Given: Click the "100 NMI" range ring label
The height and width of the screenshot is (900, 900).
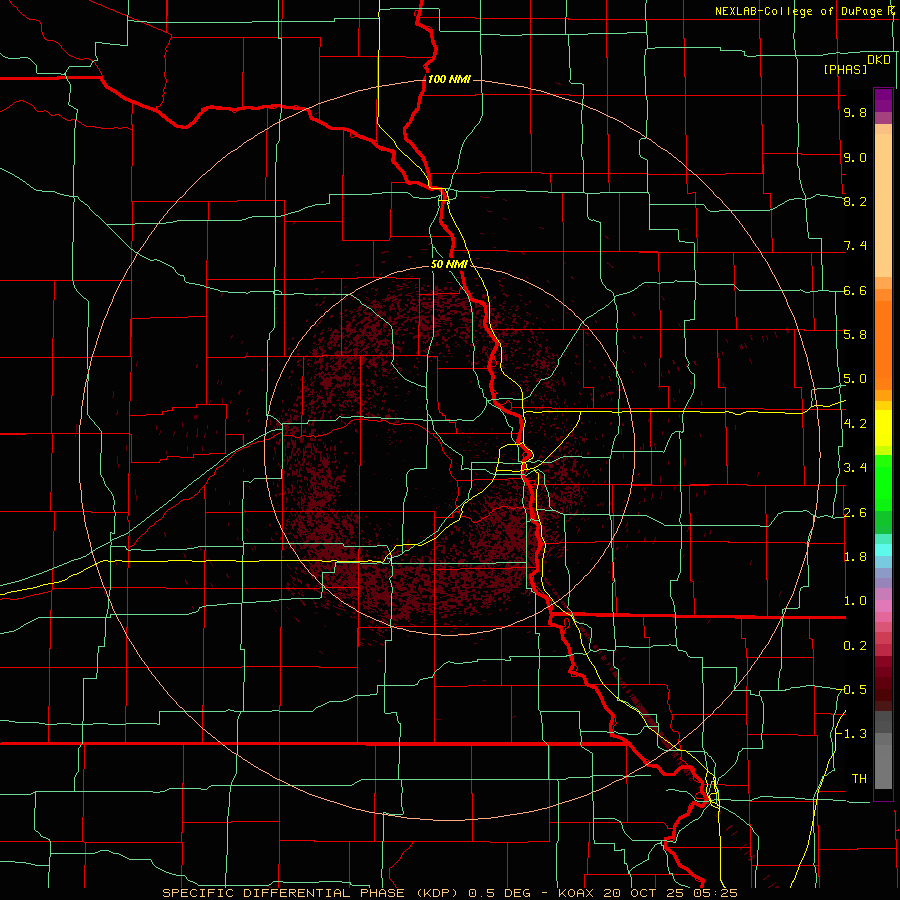Looking at the screenshot, I should (x=449, y=79).
